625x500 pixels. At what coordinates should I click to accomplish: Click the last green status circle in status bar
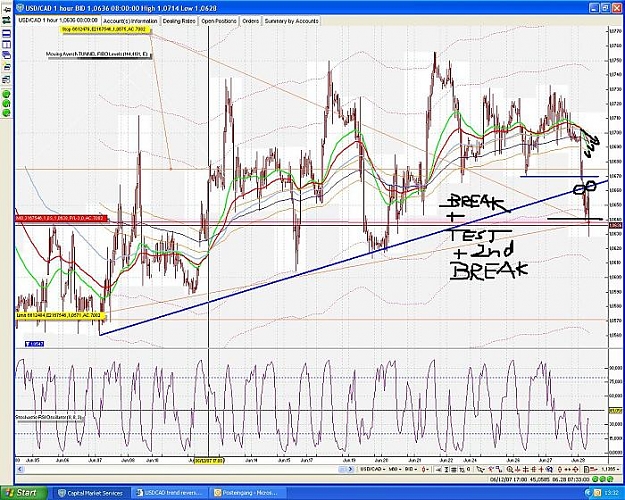610,479
